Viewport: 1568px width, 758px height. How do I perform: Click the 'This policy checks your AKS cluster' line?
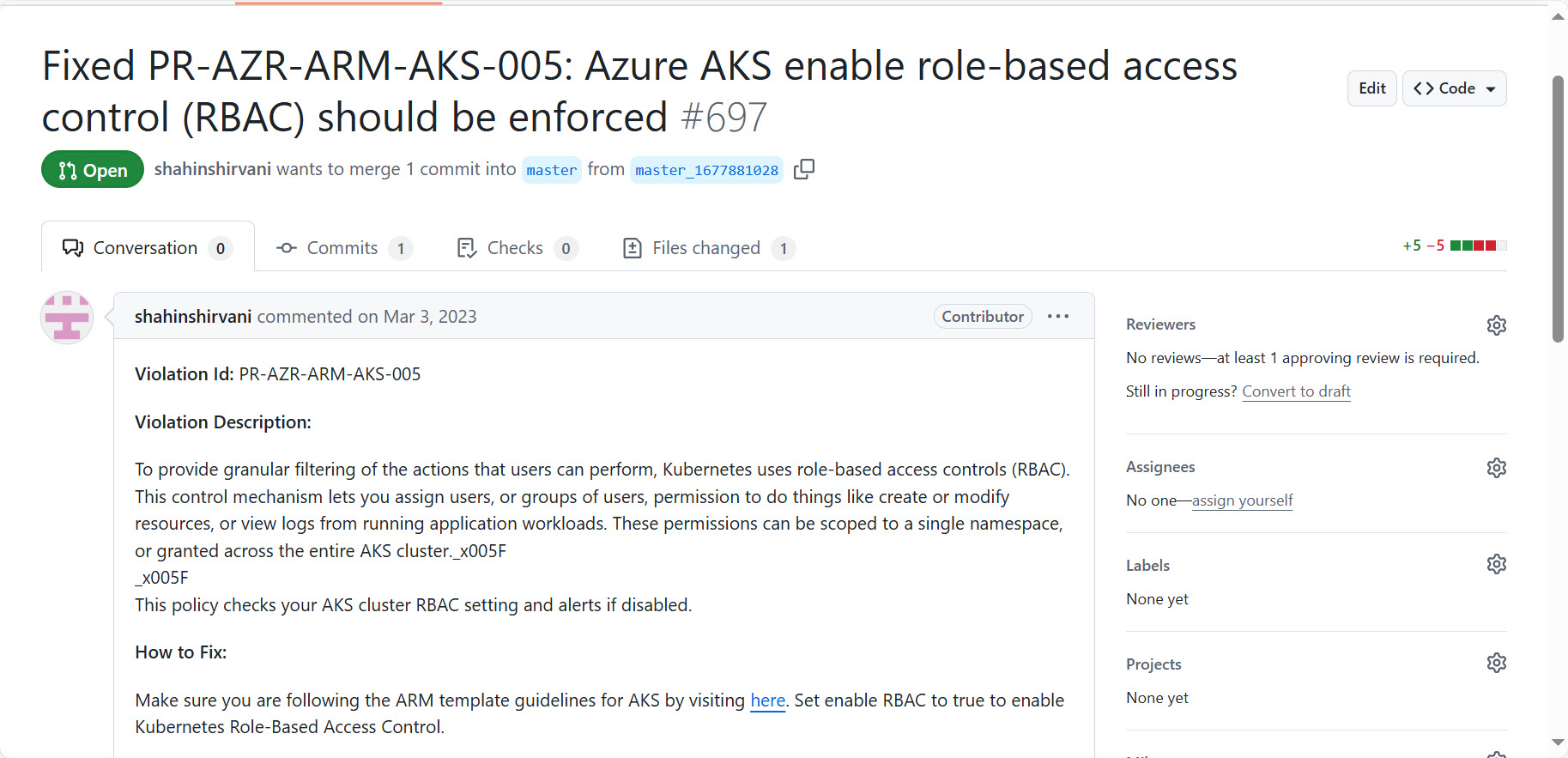pos(413,605)
